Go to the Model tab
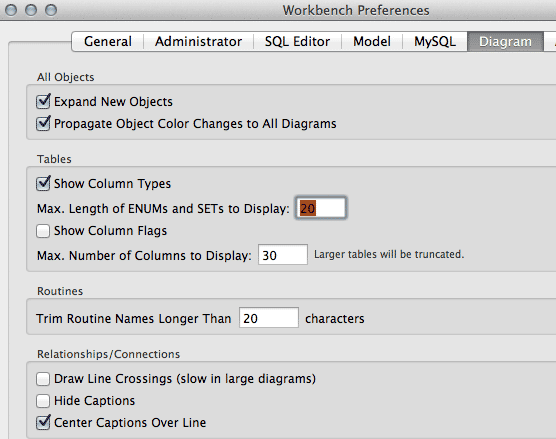Viewport: 556px width, 439px height. [x=372, y=41]
